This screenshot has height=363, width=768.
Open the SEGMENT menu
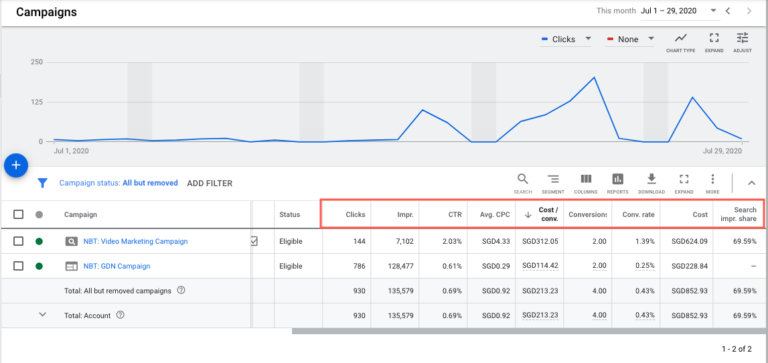(553, 184)
